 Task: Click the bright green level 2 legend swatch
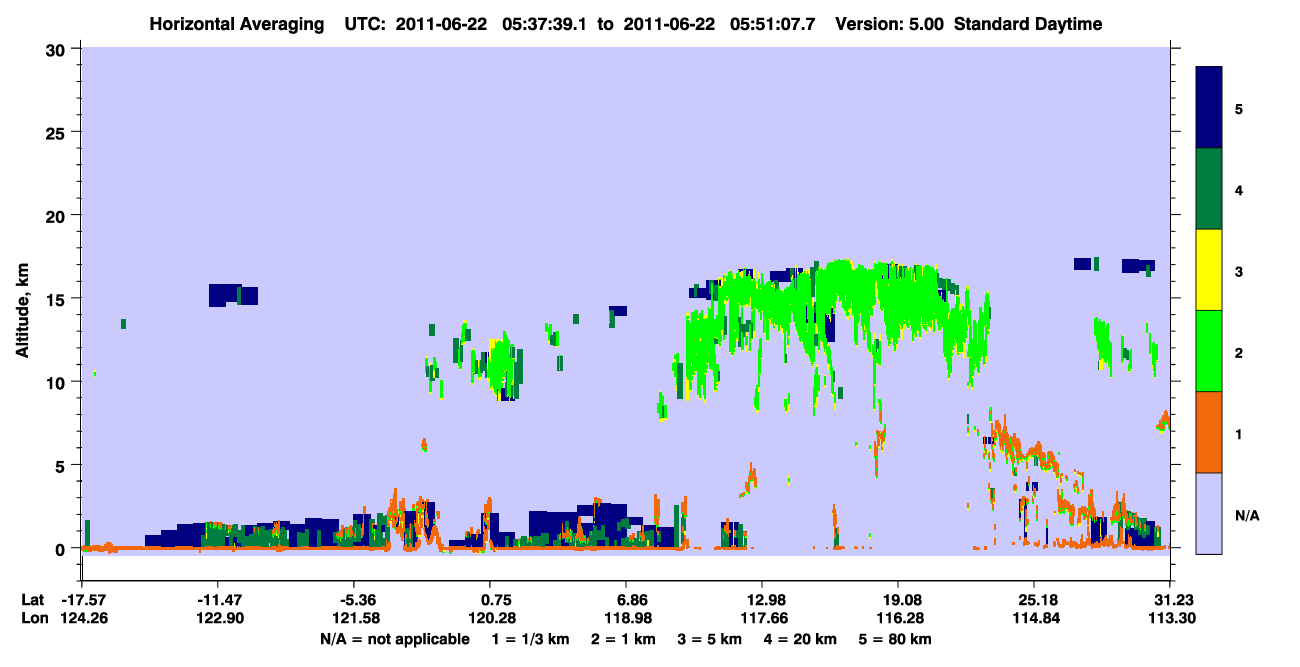coord(1209,351)
